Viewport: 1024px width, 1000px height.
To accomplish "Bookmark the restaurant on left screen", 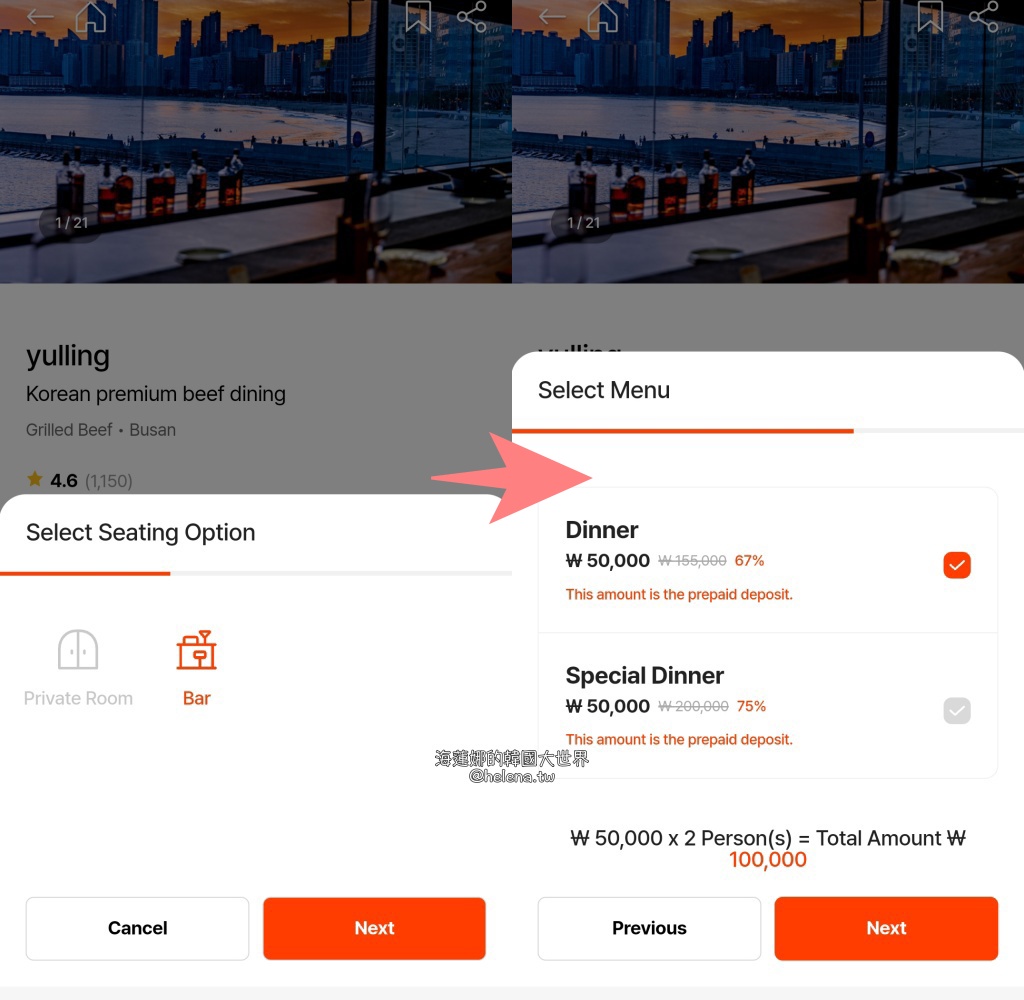I will pyautogui.click(x=418, y=16).
